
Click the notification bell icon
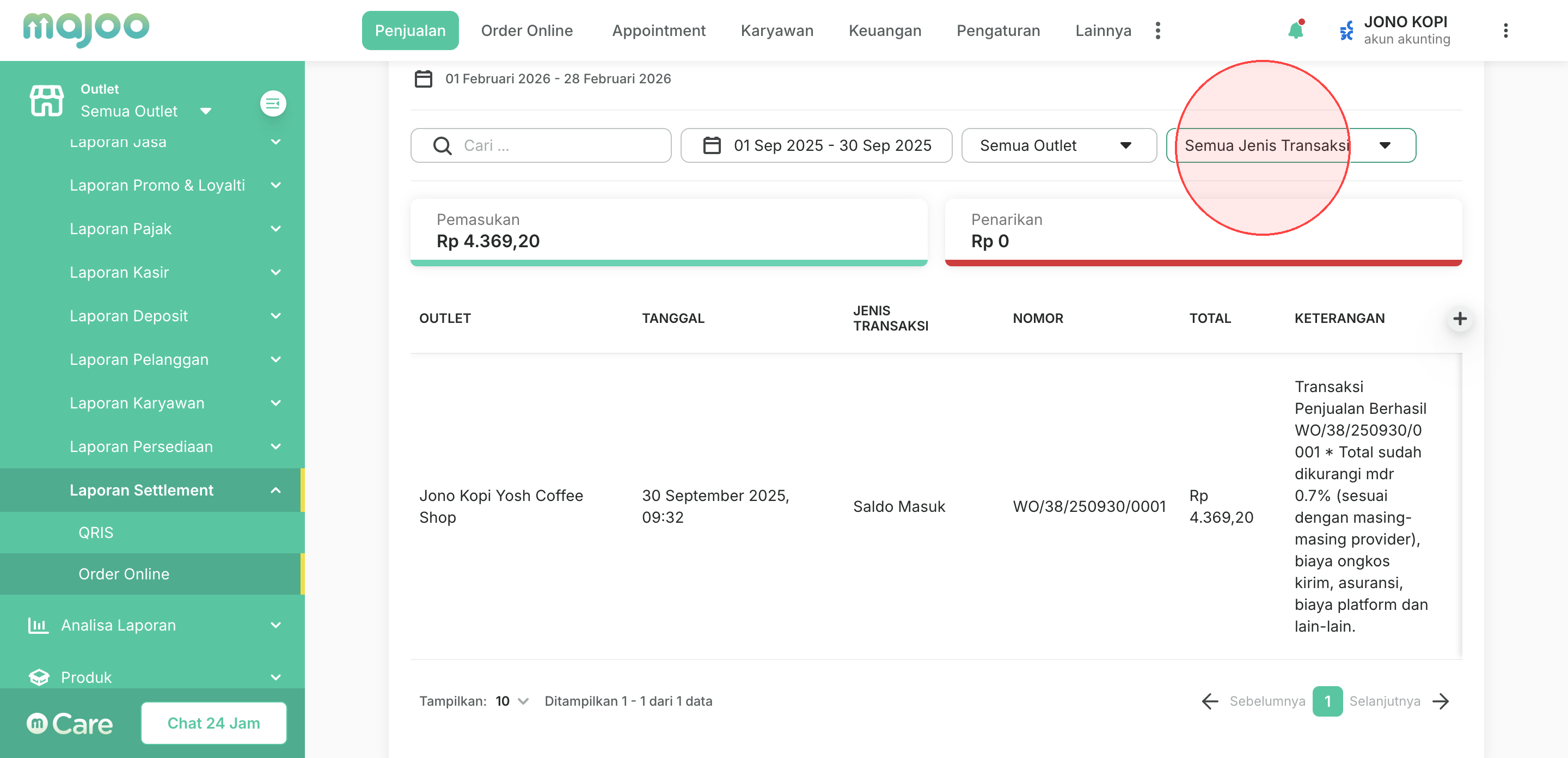click(x=1295, y=30)
